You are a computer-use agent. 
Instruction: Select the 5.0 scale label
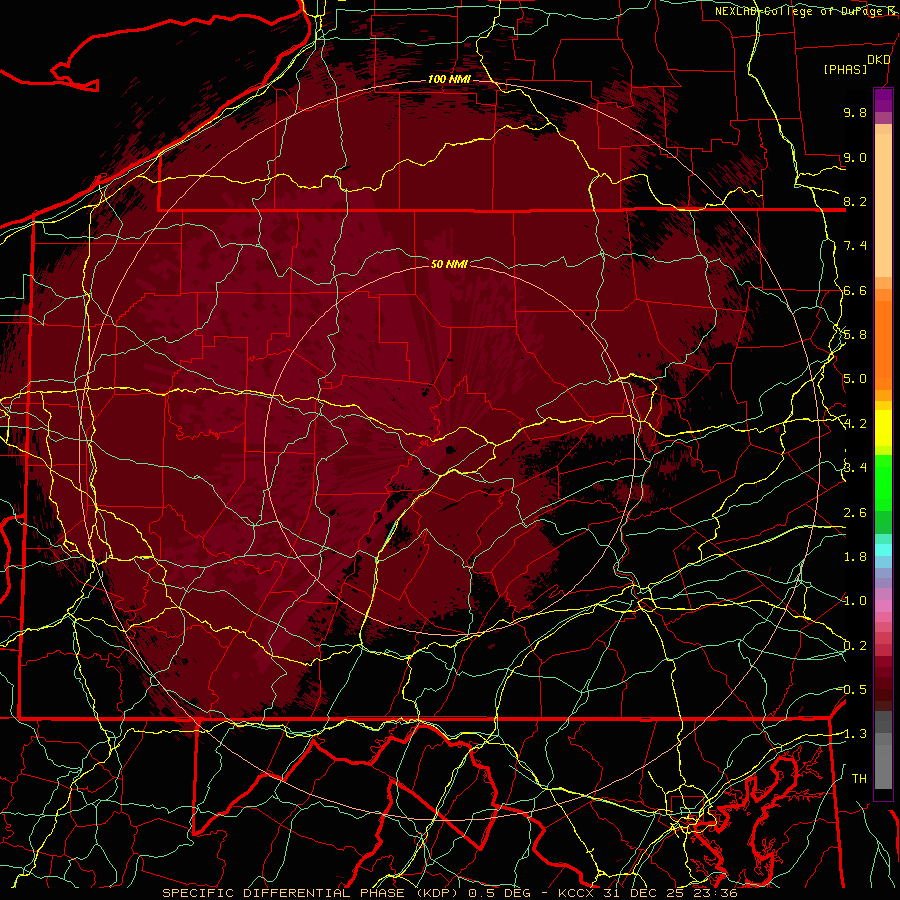tap(855, 379)
